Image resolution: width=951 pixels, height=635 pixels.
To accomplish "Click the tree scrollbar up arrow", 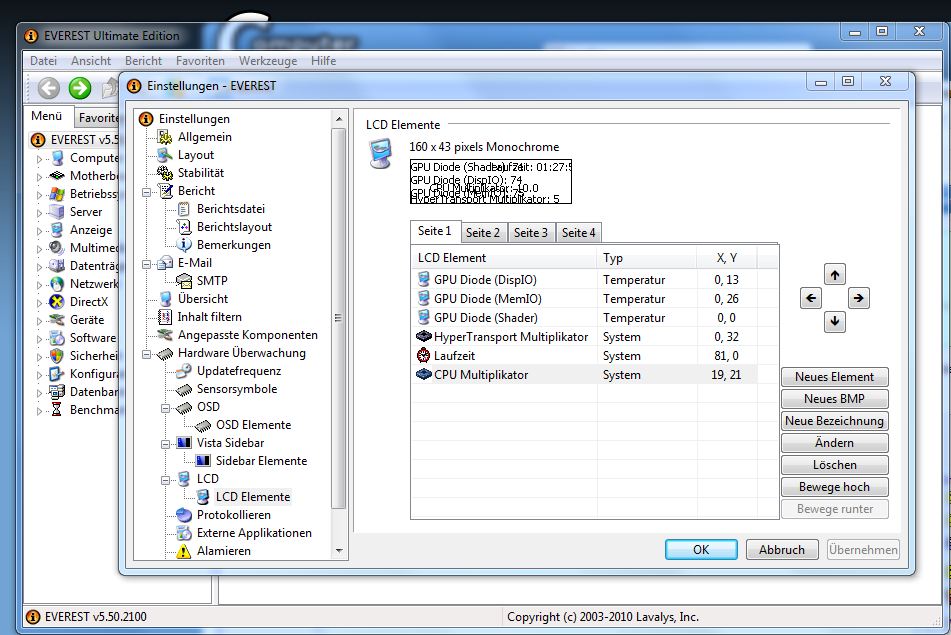I will pyautogui.click(x=339, y=119).
